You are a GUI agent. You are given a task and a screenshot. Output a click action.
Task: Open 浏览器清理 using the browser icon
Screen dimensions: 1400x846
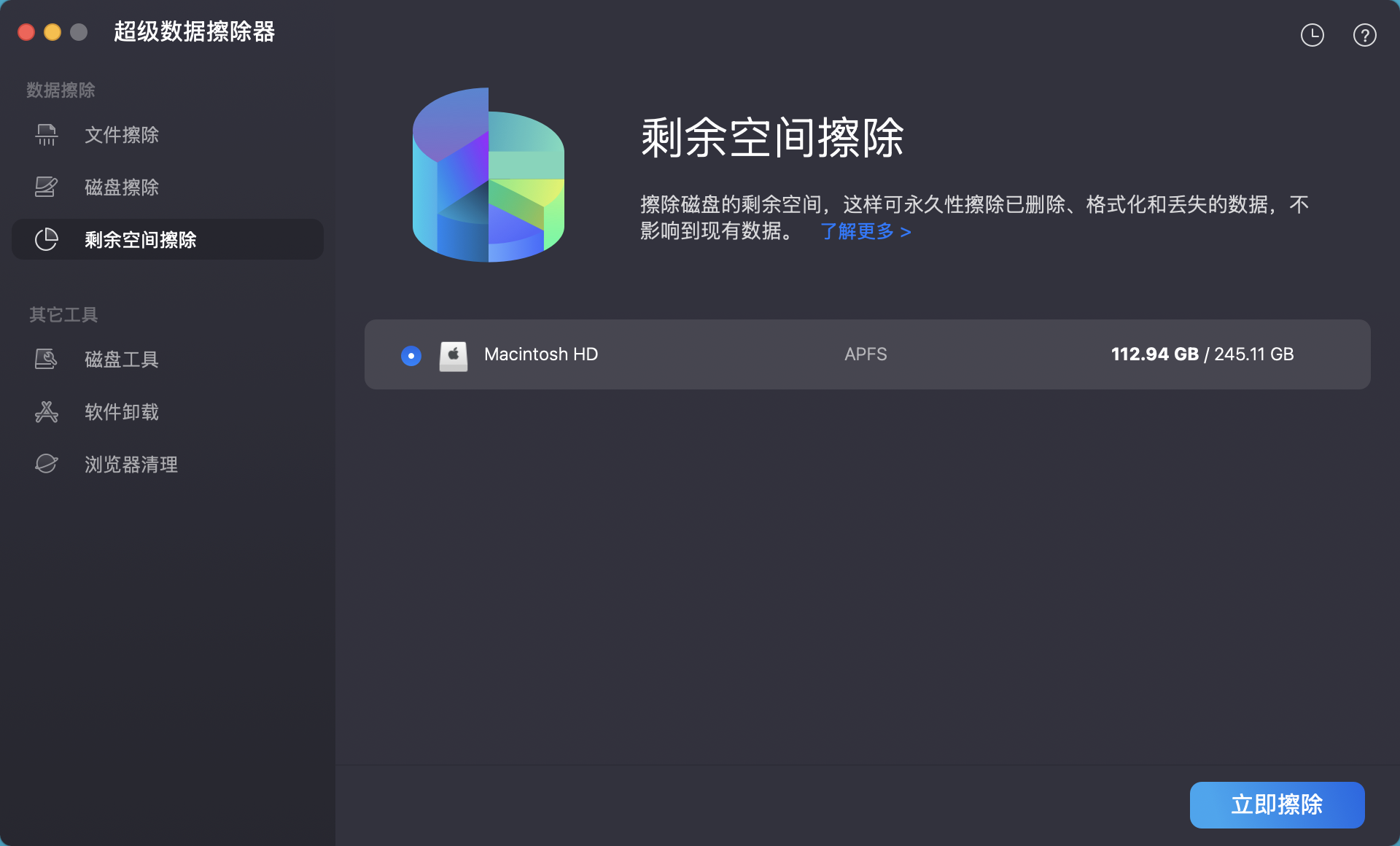point(46,464)
